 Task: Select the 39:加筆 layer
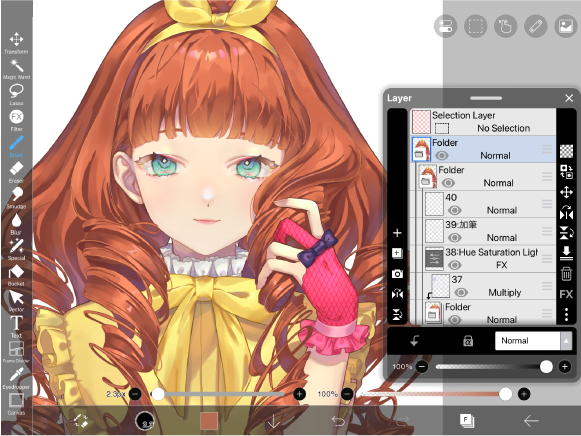point(489,231)
